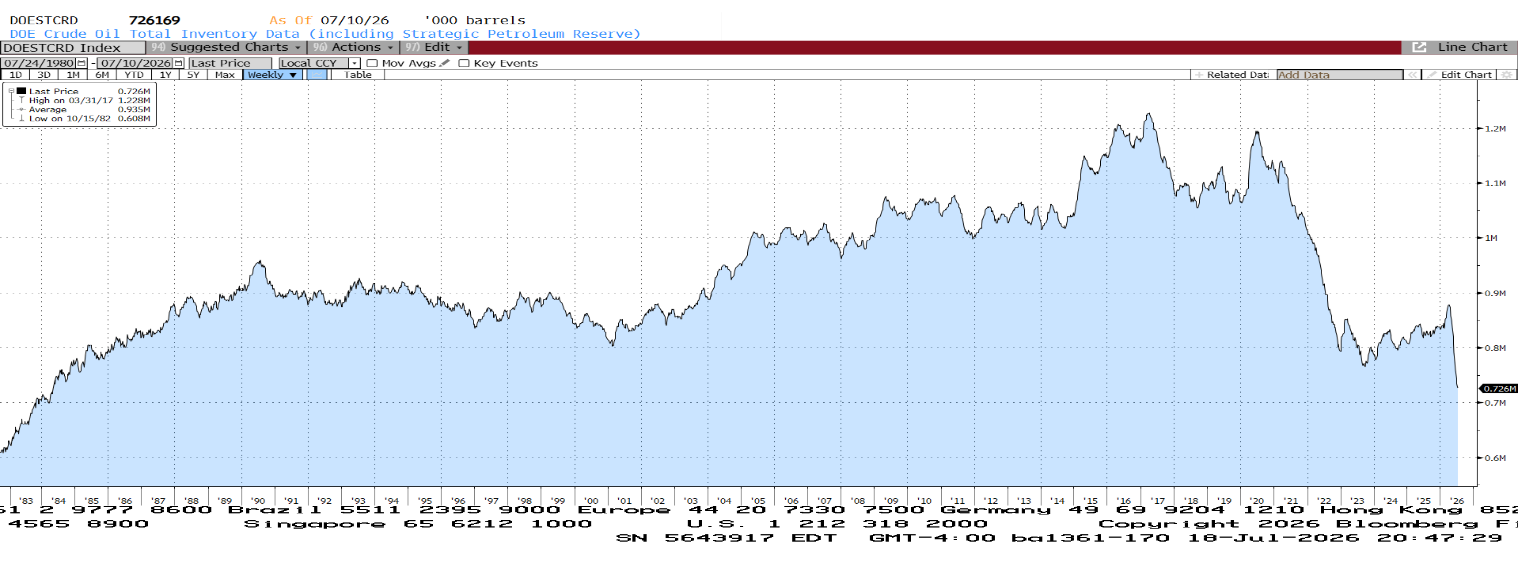This screenshot has width=1518, height=567.
Task: Click the start date 07/24/1980 field
Action: (x=38, y=63)
